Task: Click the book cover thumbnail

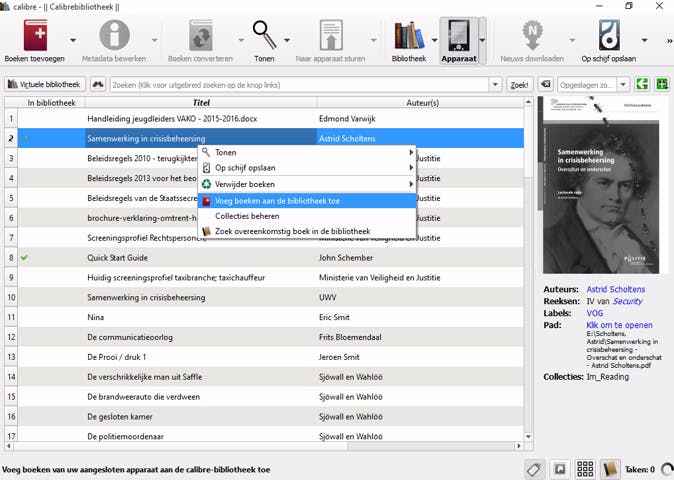Action: tap(600, 185)
